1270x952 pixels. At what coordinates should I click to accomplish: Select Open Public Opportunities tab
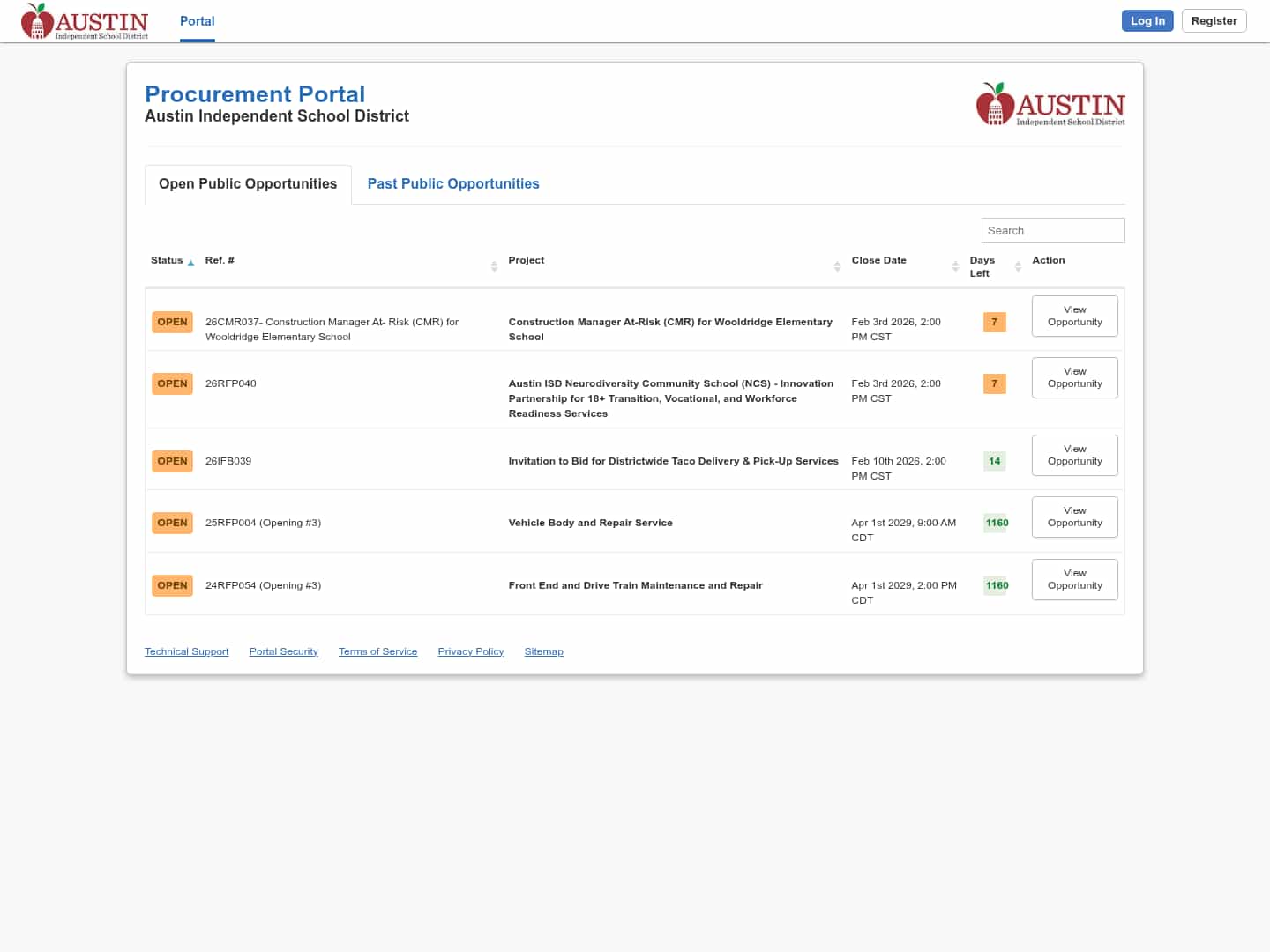click(x=248, y=184)
